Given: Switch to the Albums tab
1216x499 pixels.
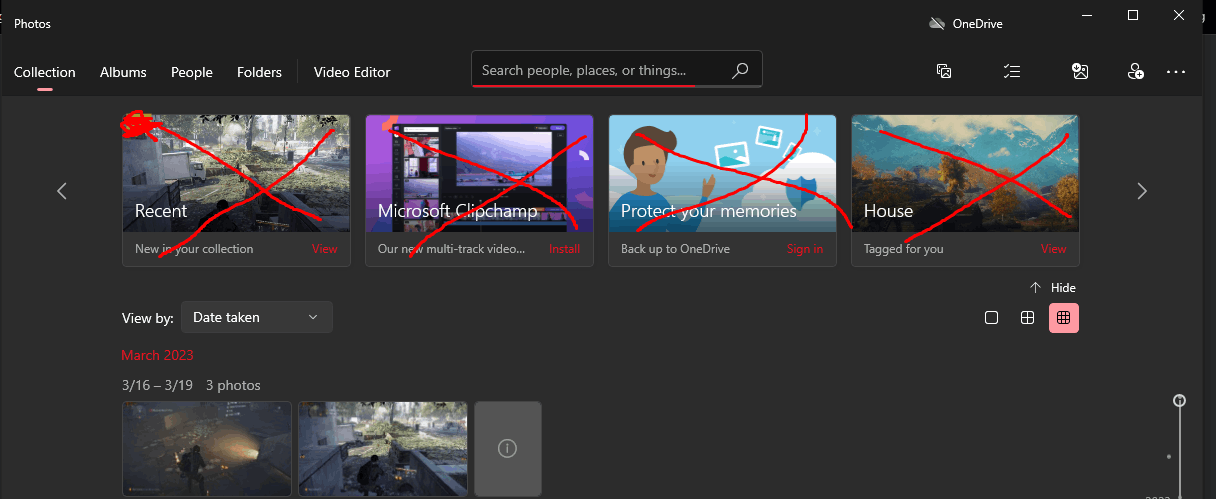Looking at the screenshot, I should click(123, 72).
